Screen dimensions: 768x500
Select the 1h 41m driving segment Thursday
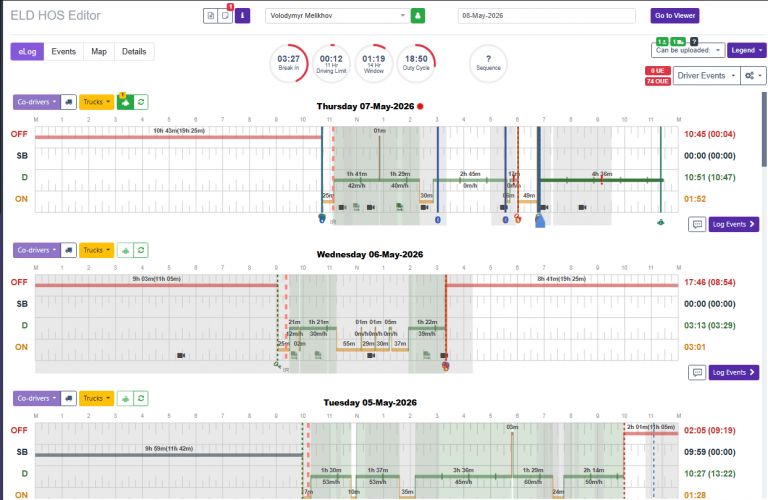click(357, 180)
